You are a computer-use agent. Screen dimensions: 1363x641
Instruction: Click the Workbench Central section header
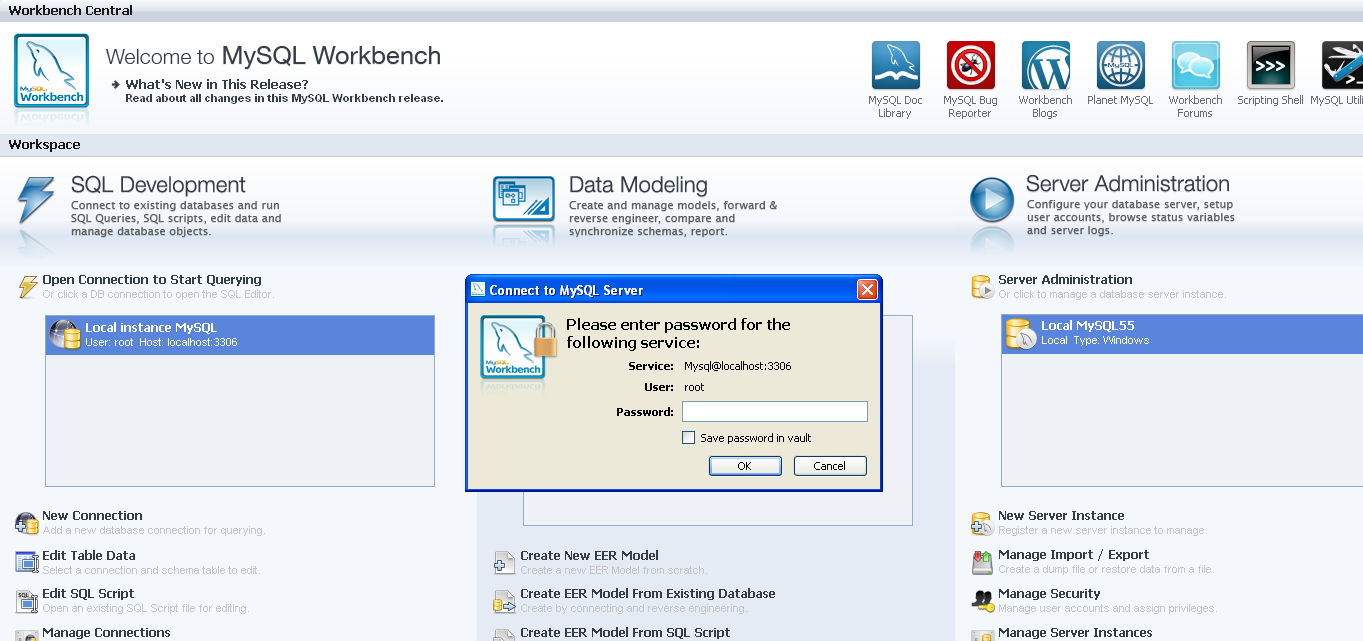click(71, 11)
